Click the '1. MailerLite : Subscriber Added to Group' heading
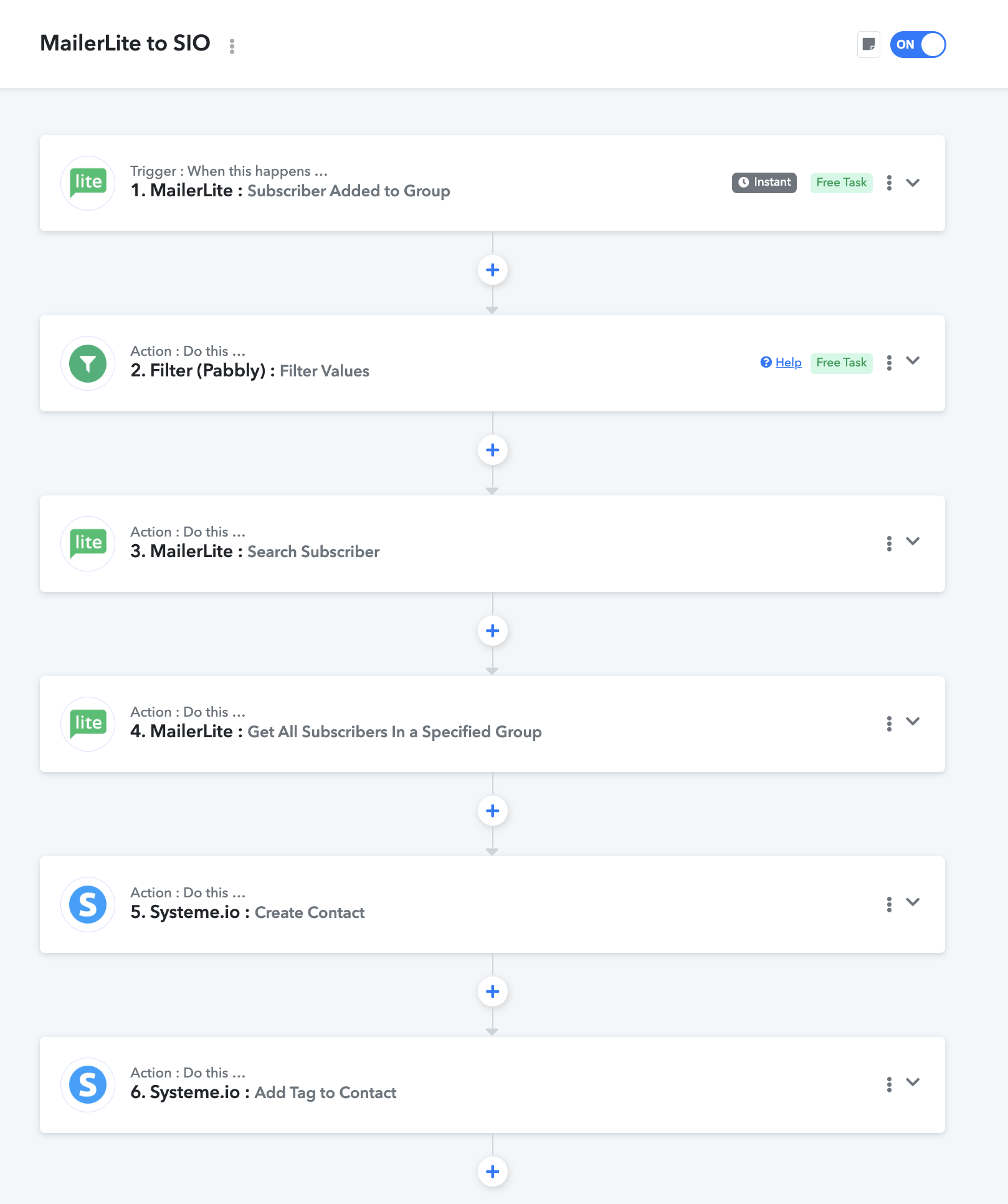 tap(290, 191)
